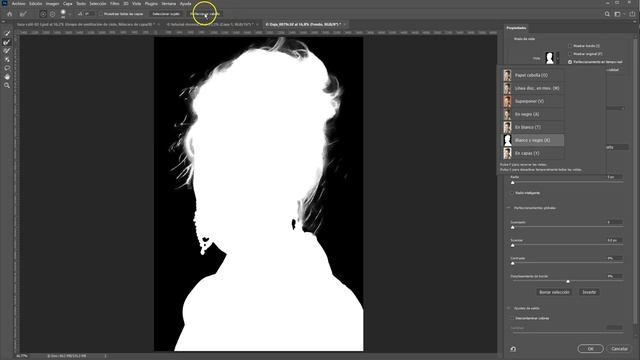640x360 pixels.
Task: Choose Superponer view mode
Action: (533, 101)
